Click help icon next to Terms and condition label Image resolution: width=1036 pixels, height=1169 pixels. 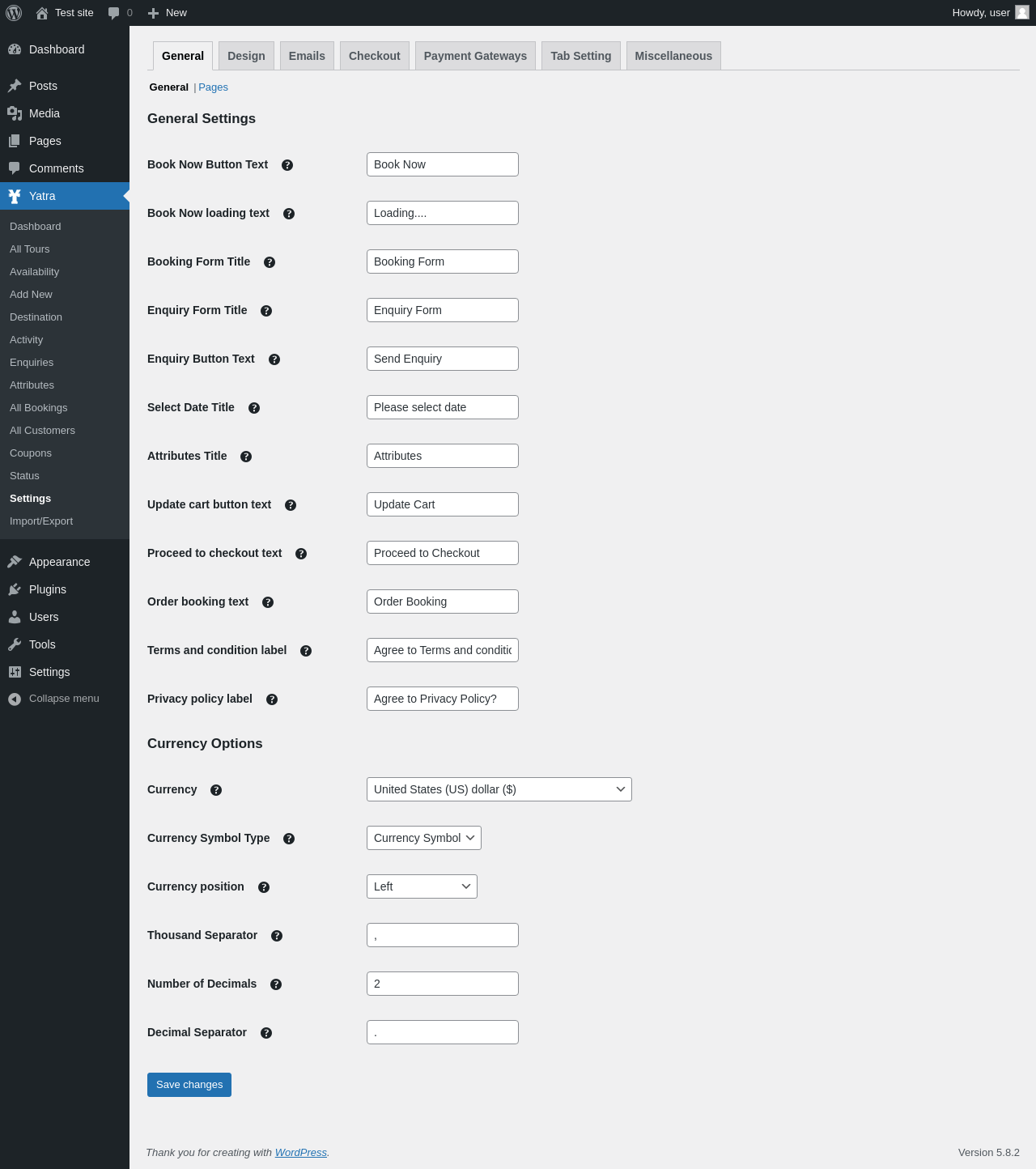coord(306,651)
